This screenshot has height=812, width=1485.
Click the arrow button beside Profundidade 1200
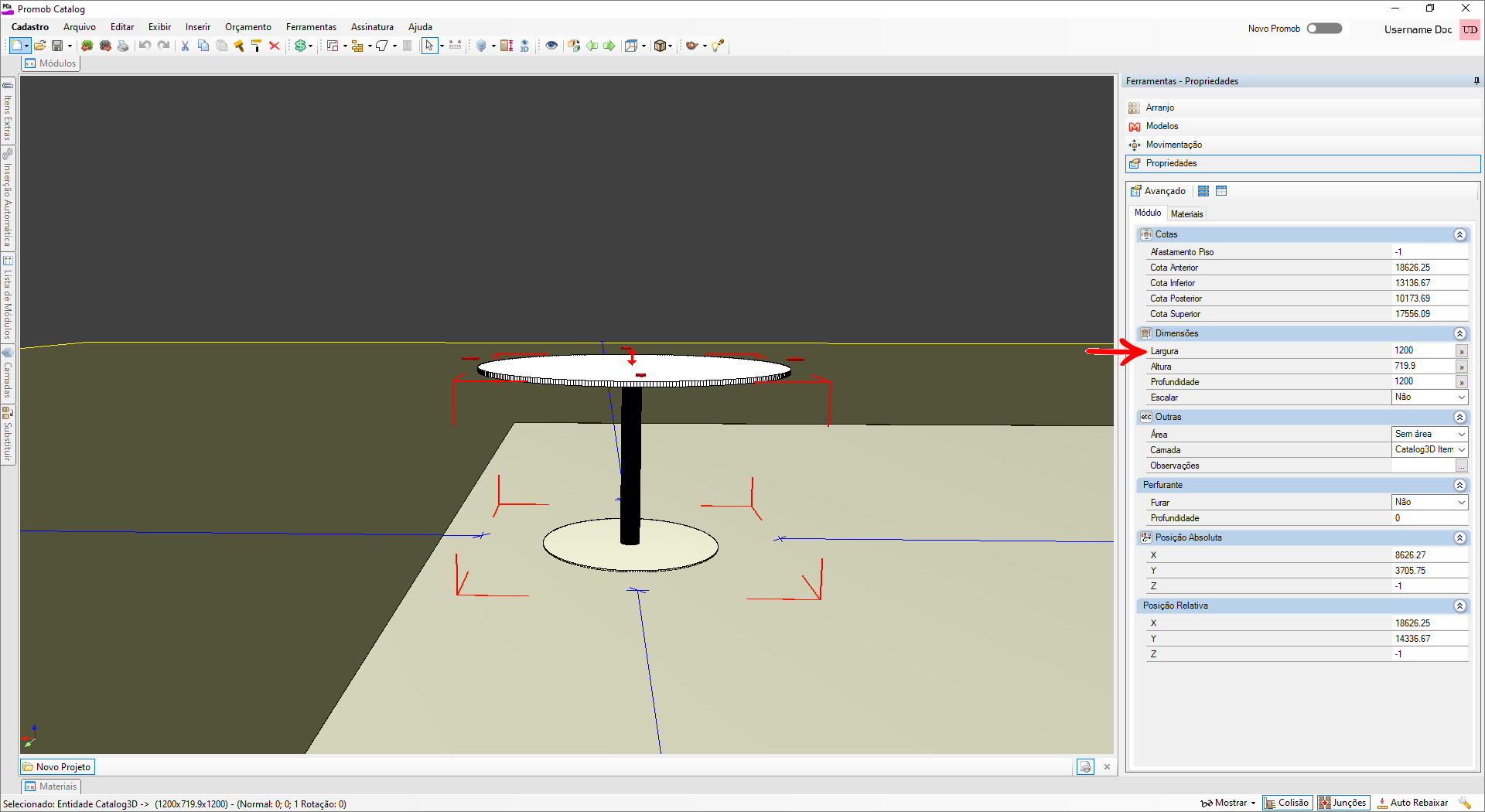pyautogui.click(x=1461, y=382)
